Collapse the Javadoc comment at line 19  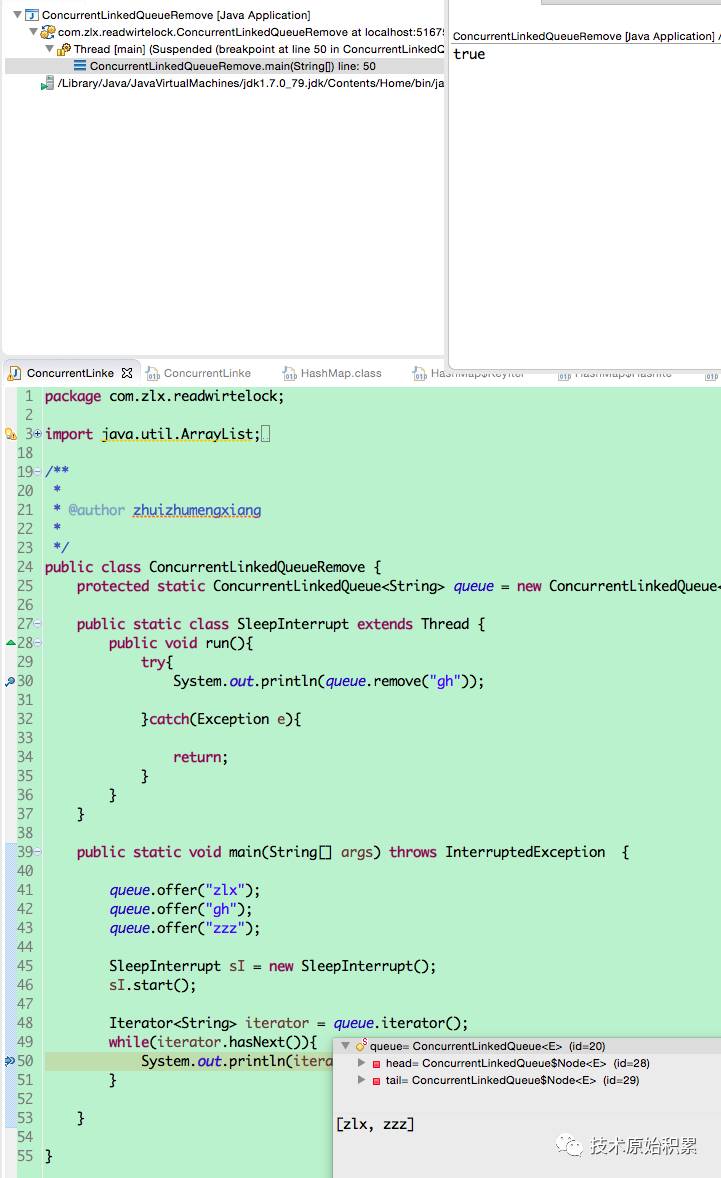pos(38,472)
